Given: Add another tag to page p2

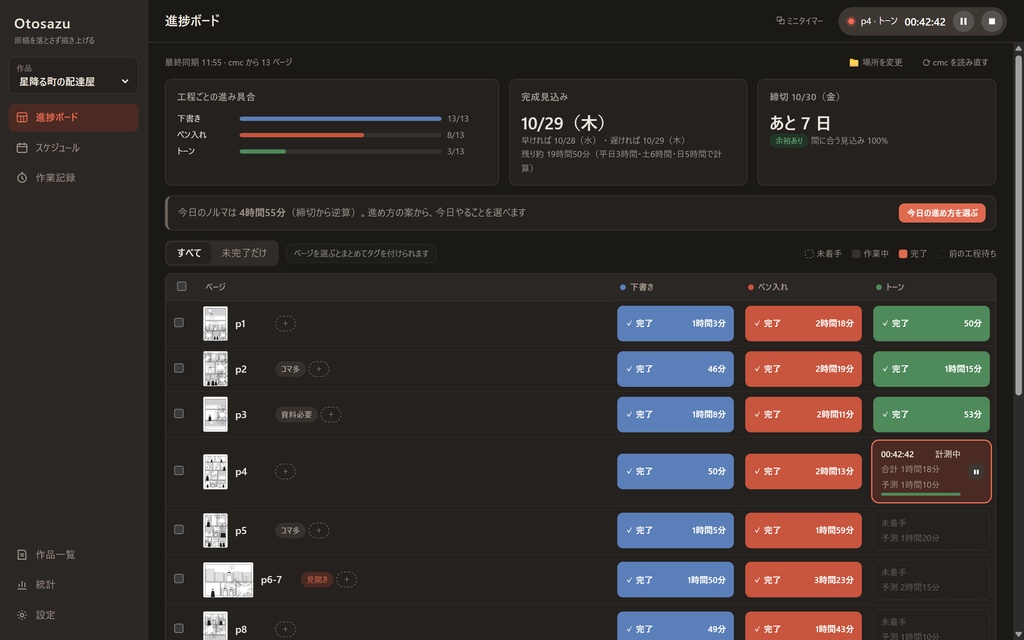Looking at the screenshot, I should (x=319, y=369).
